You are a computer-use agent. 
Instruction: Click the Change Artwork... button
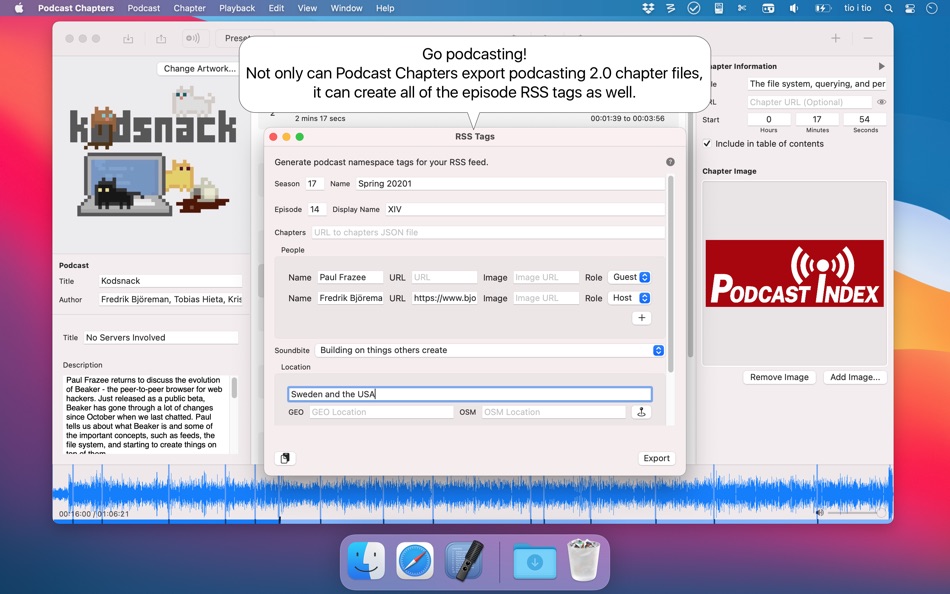[x=199, y=68]
